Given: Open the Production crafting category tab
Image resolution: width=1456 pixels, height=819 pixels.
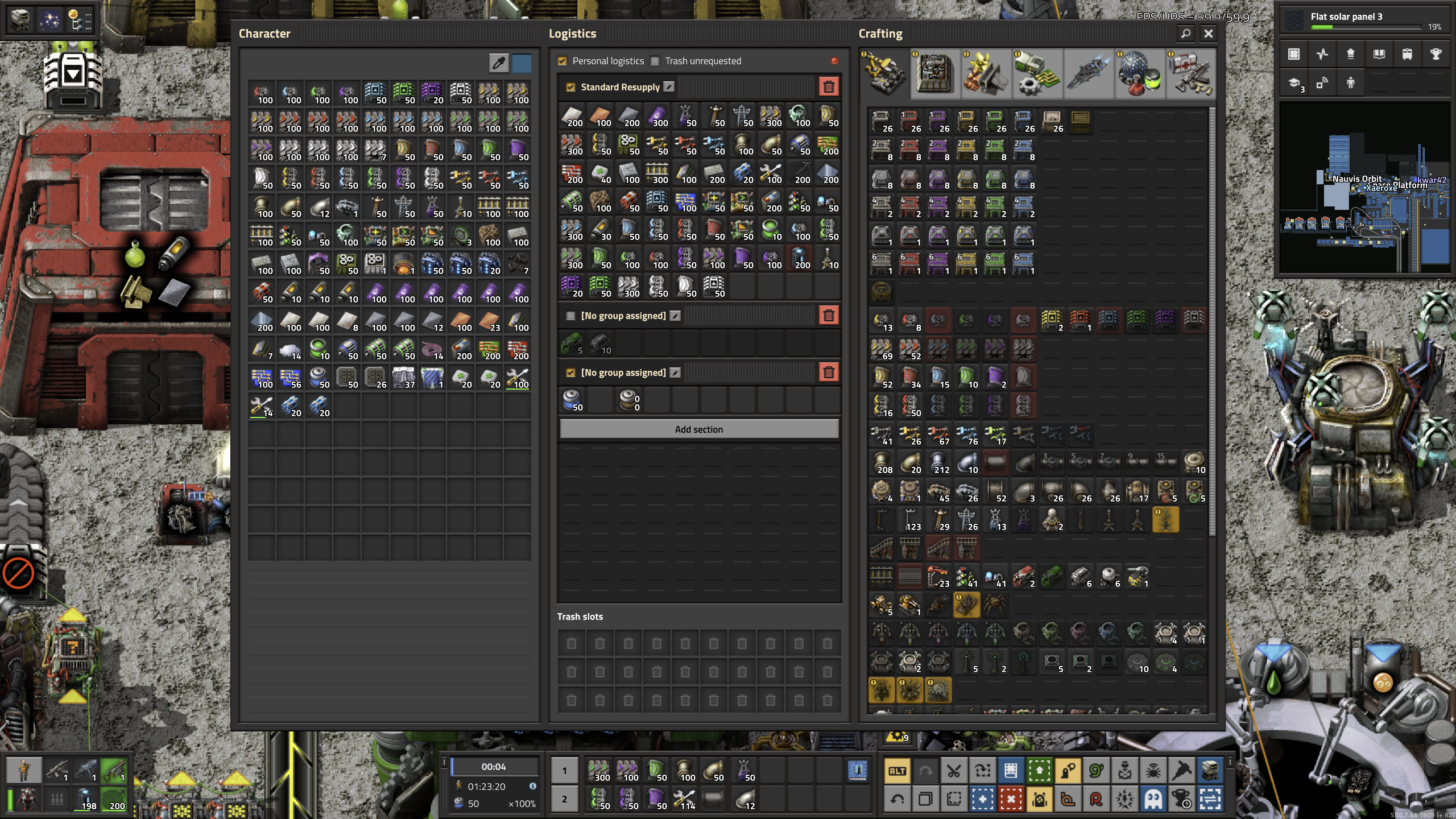Looking at the screenshot, I should tap(935, 73).
